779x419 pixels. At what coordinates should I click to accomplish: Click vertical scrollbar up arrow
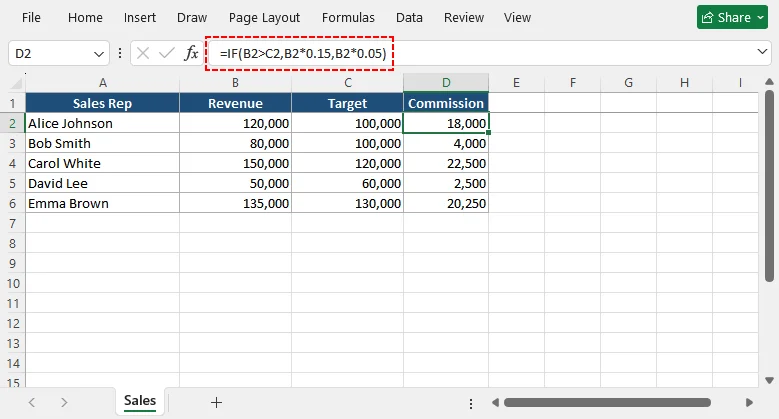769,82
